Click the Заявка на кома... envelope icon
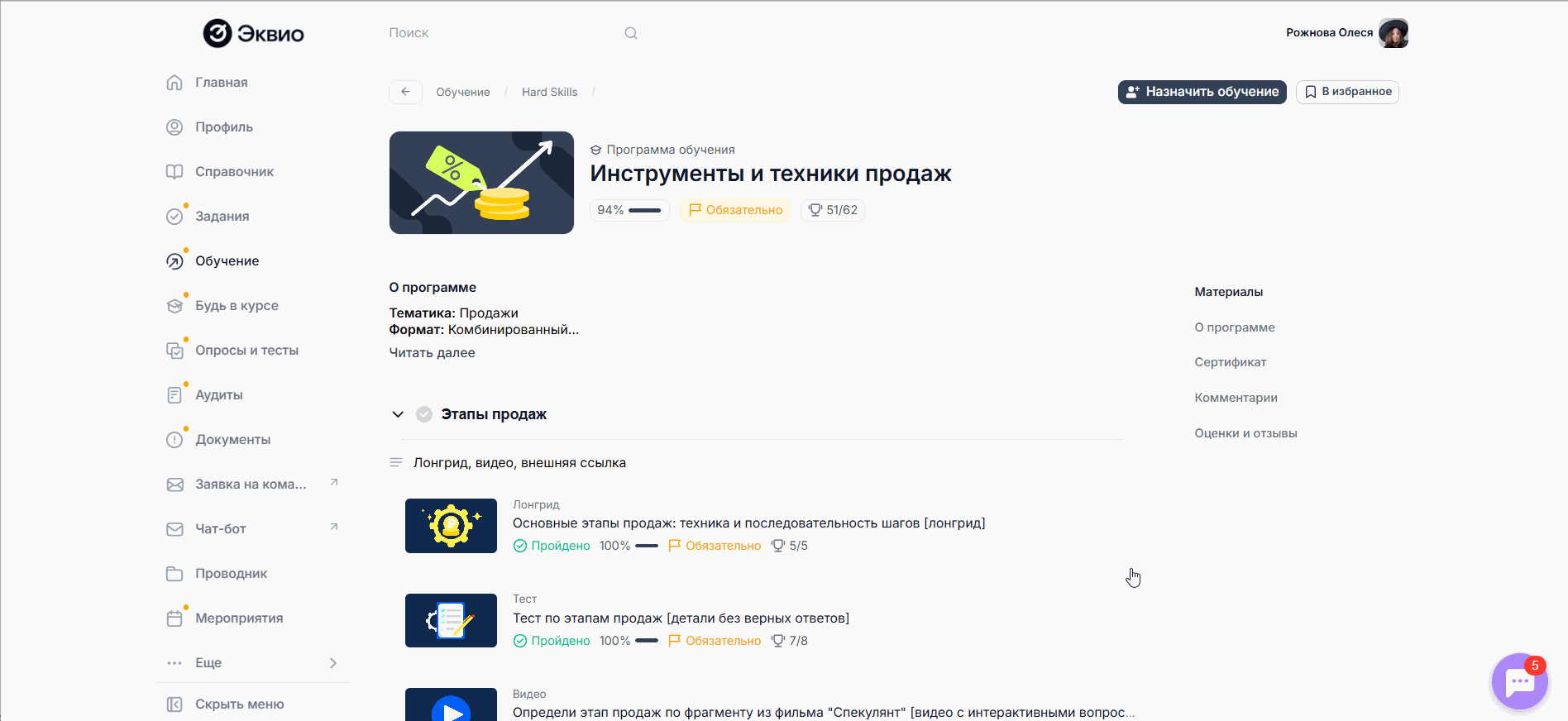The width and height of the screenshot is (1568, 721). pyautogui.click(x=174, y=485)
